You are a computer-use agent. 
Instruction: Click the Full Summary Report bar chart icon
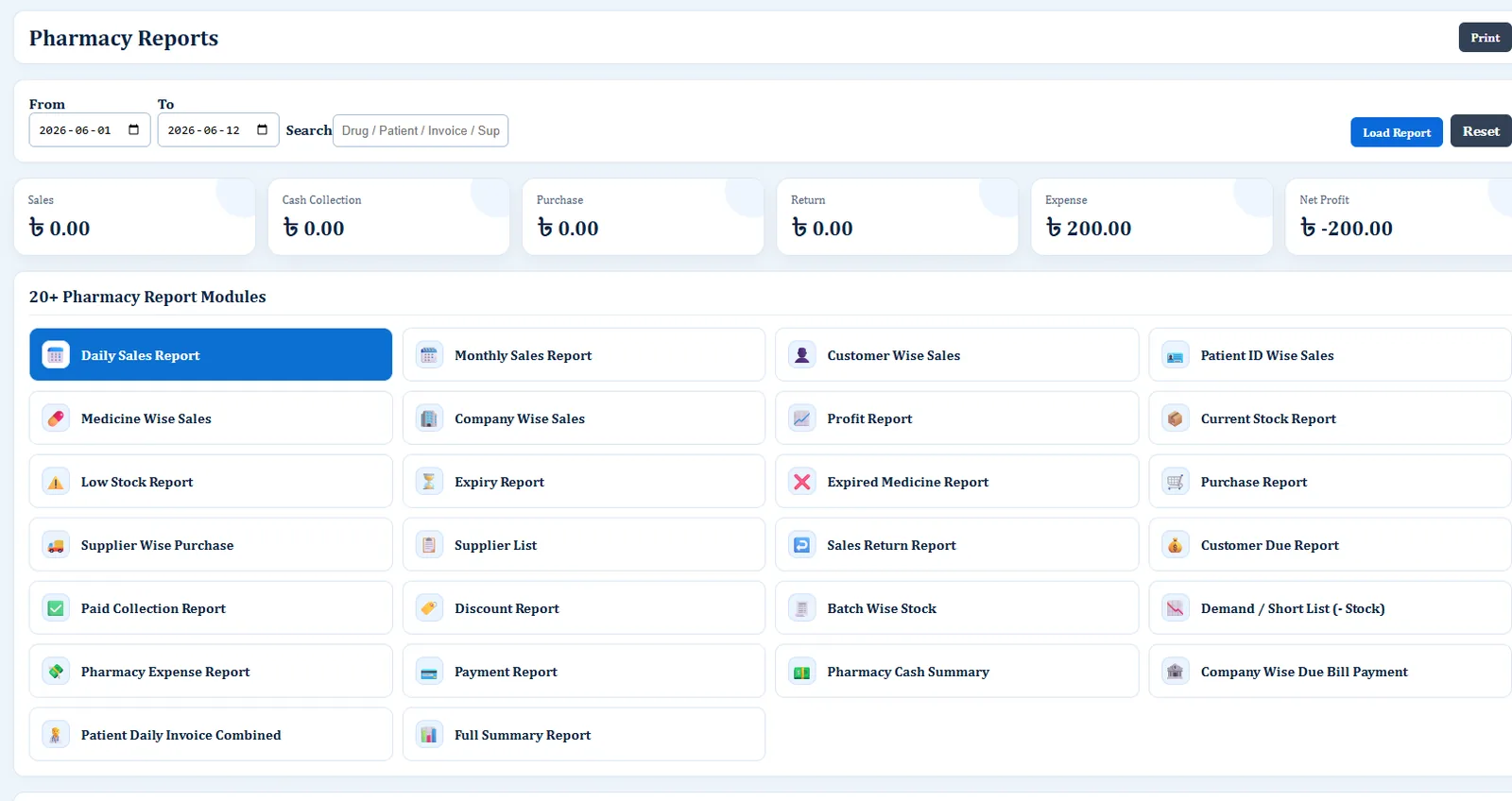click(429, 735)
